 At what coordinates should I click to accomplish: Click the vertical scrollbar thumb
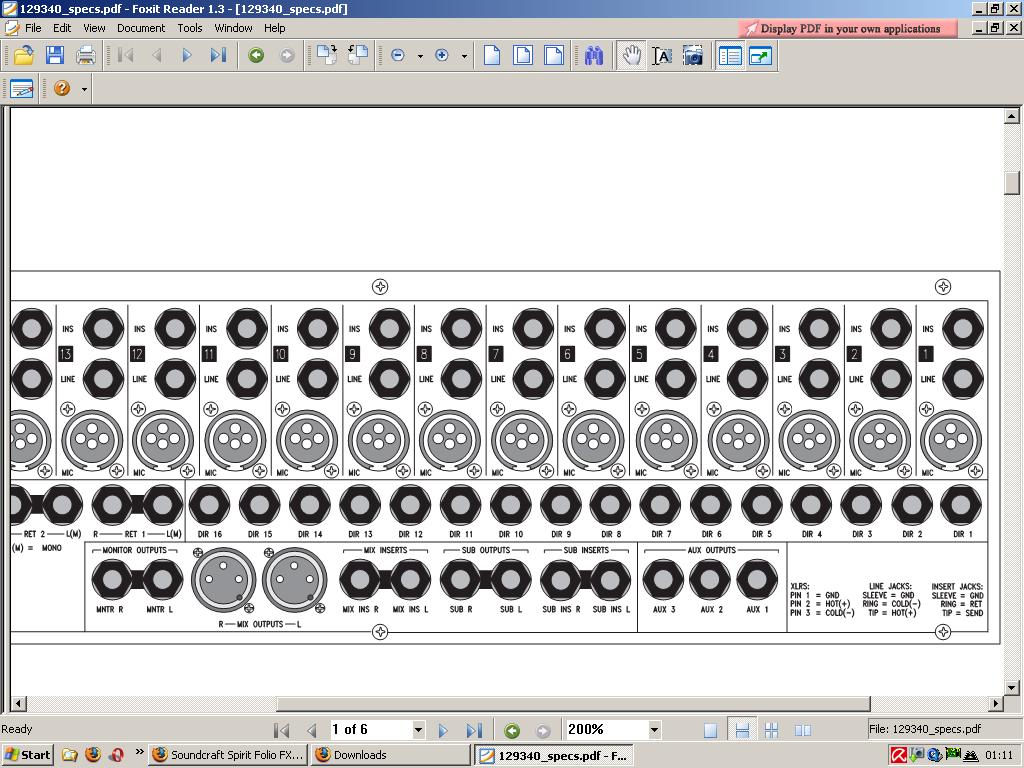pos(1012,182)
